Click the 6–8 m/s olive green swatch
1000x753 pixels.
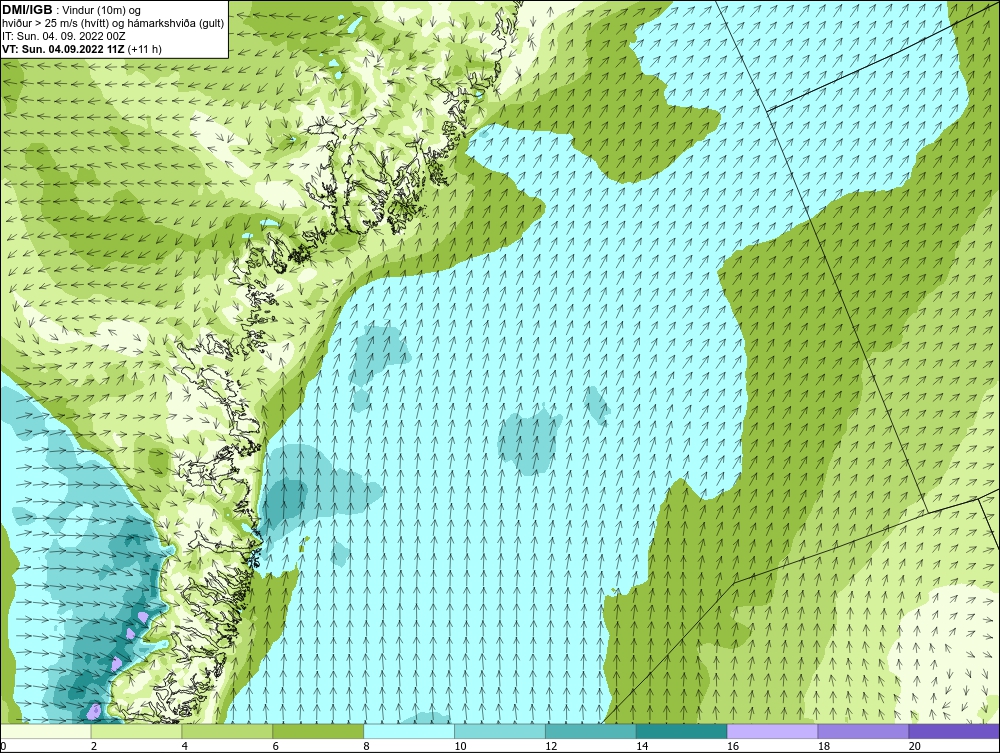[x=318, y=731]
